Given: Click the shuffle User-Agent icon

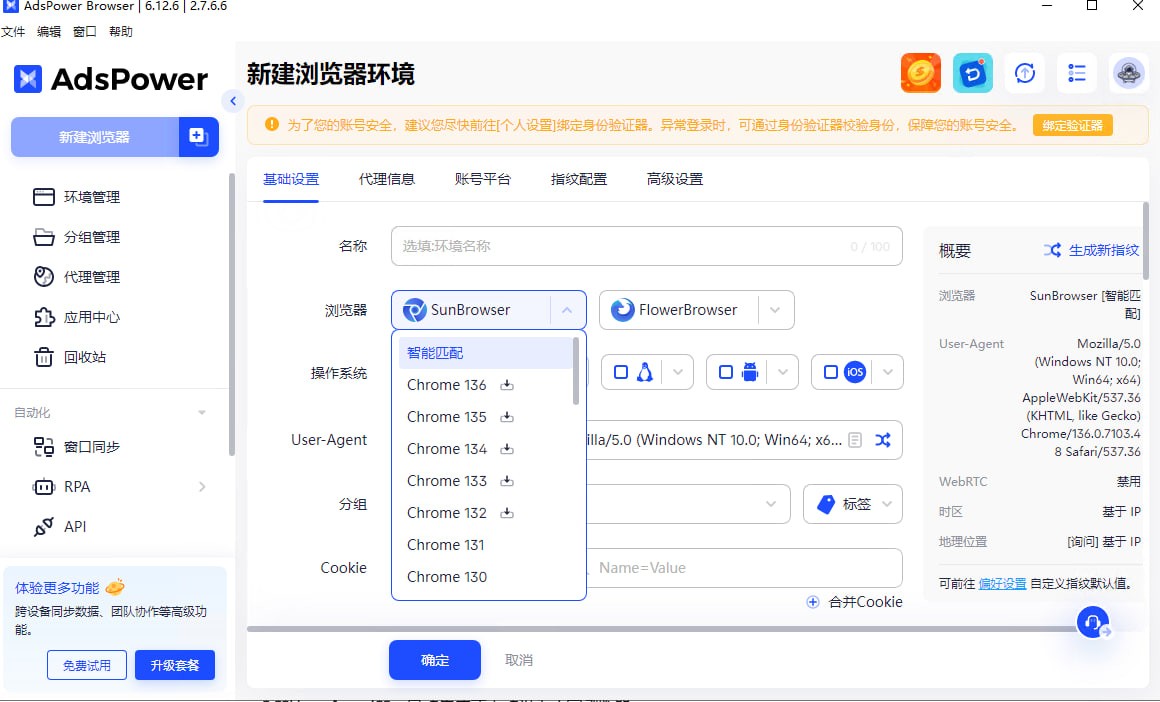Looking at the screenshot, I should (883, 440).
